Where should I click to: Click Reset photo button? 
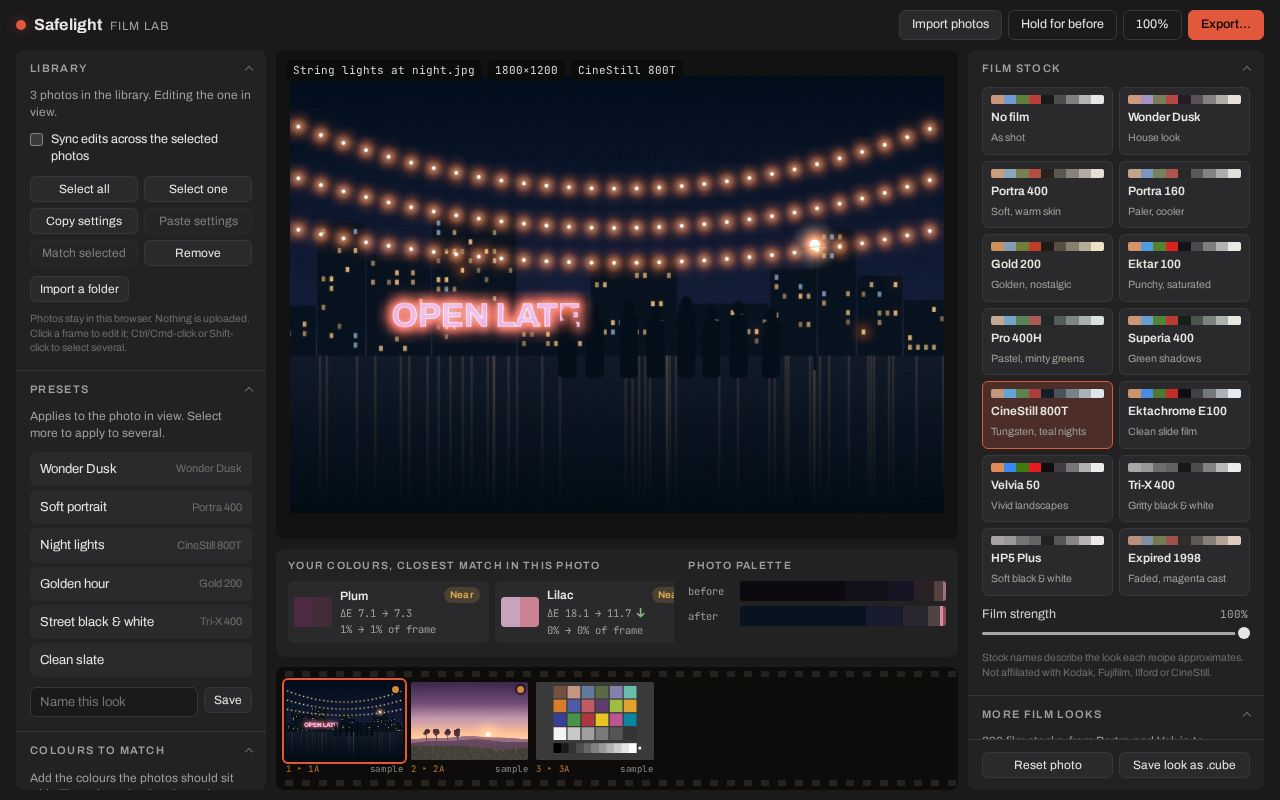(x=1047, y=765)
